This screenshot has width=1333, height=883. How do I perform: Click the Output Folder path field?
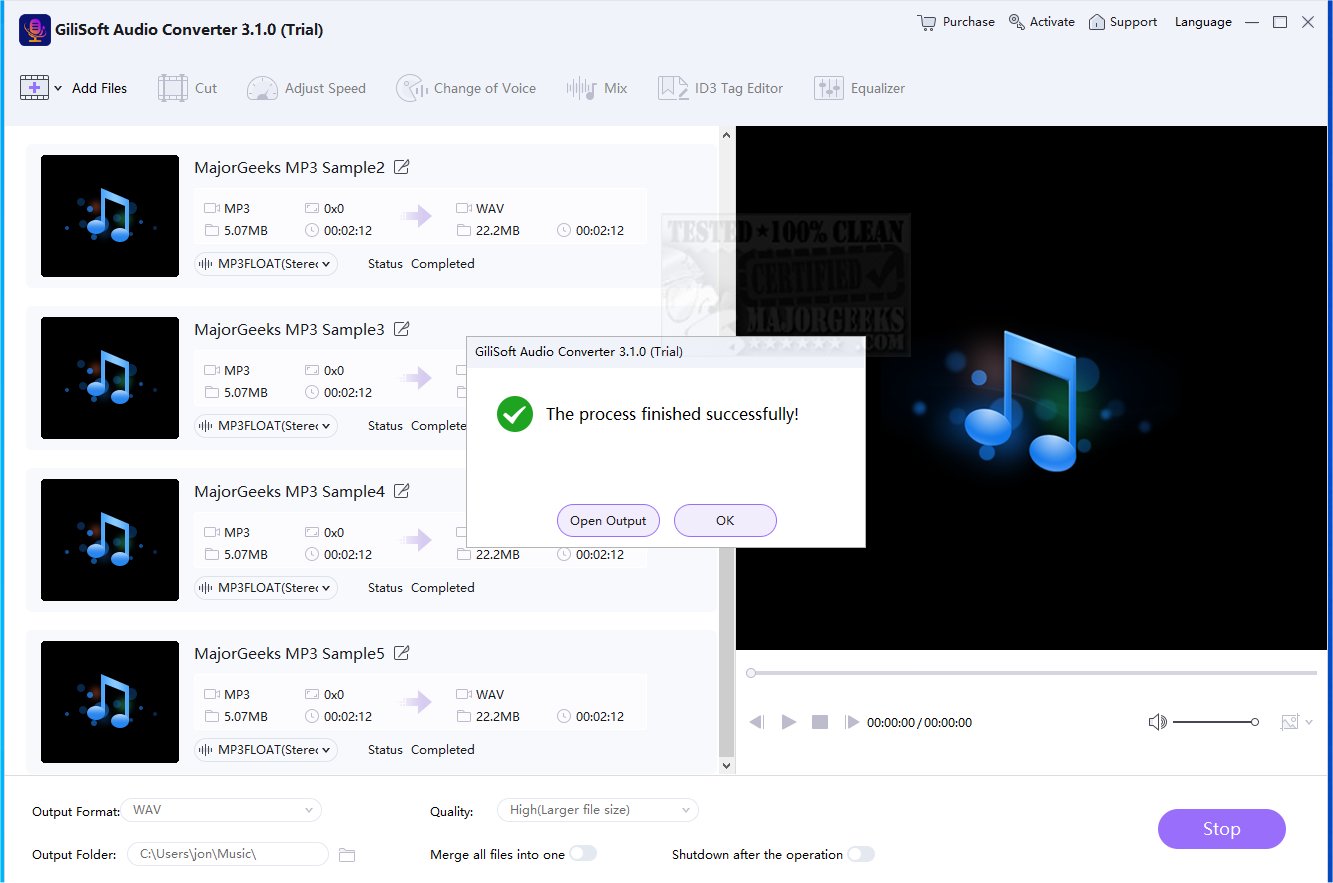pos(228,854)
